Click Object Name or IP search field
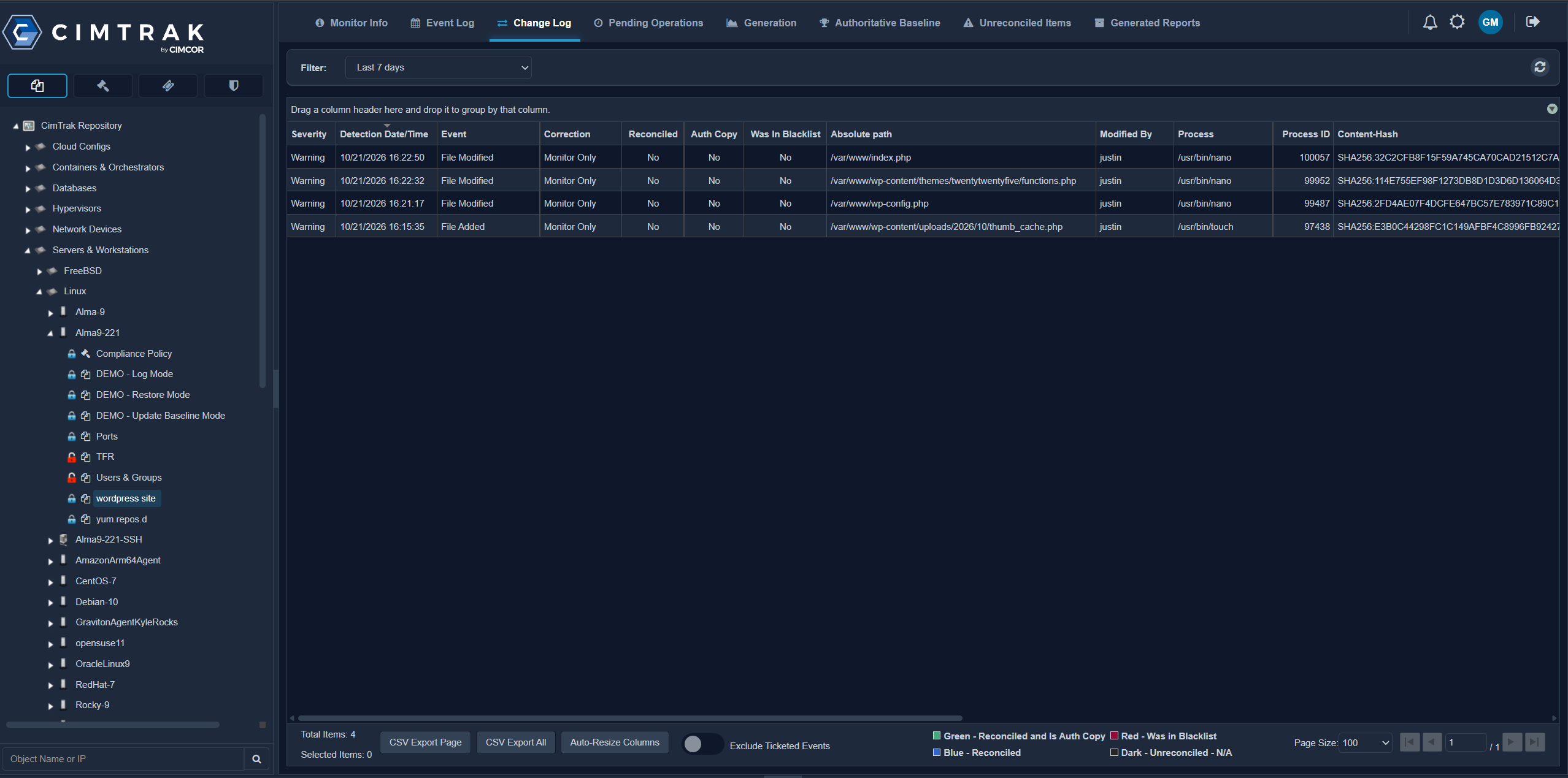 point(123,759)
